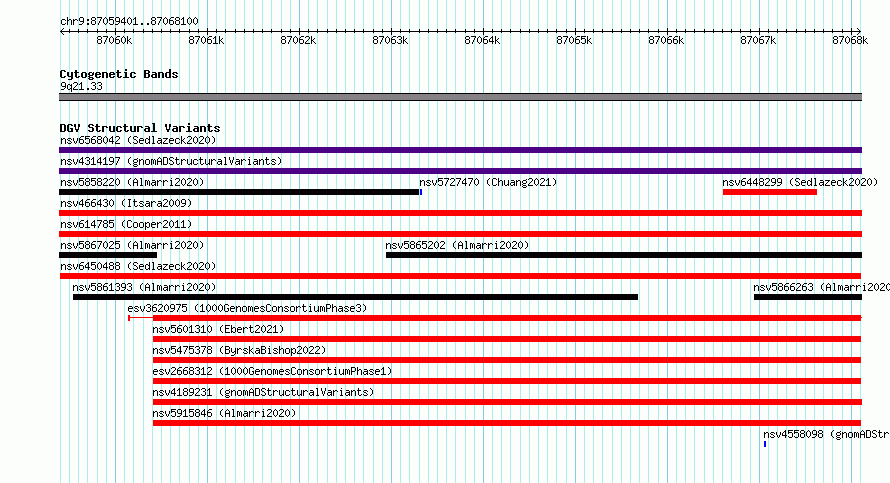Click the 87060k ruler tick label
Screen dimensions: 890x483
114,40
